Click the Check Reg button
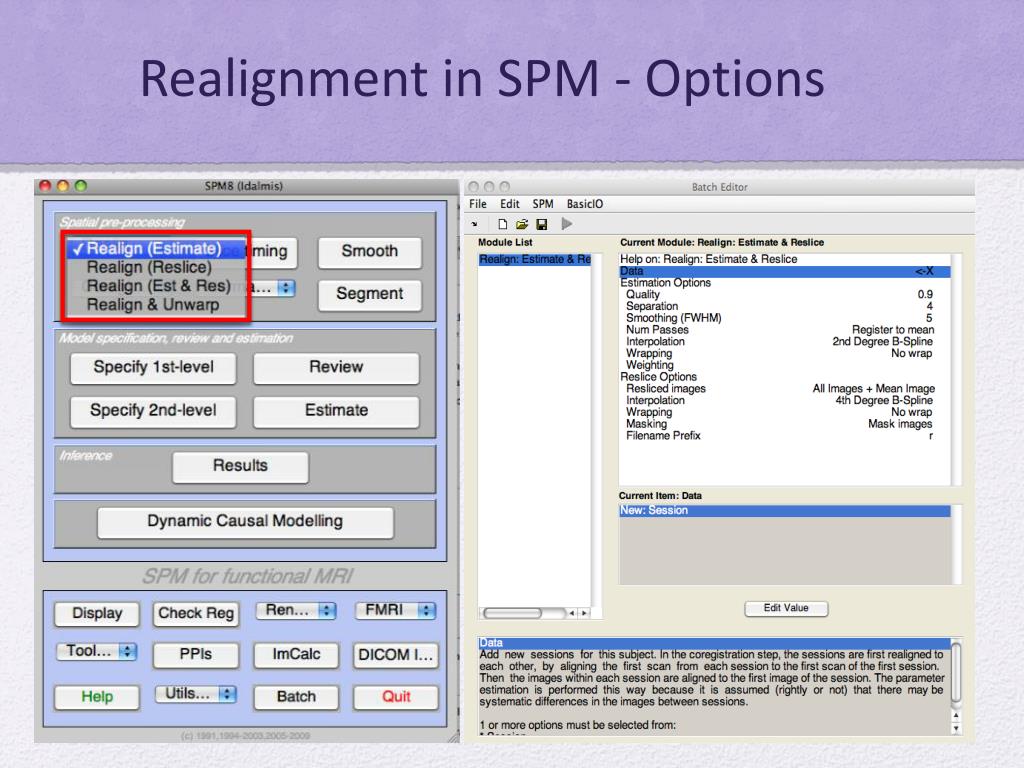The image size is (1024, 768). [196, 614]
